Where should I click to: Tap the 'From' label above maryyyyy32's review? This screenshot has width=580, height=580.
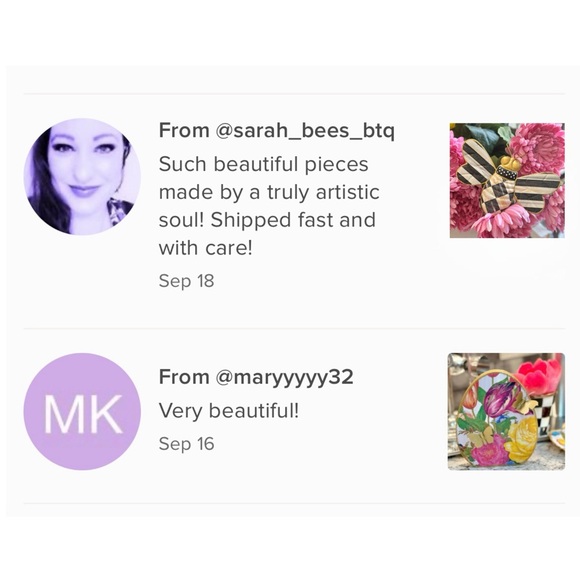click(x=184, y=377)
